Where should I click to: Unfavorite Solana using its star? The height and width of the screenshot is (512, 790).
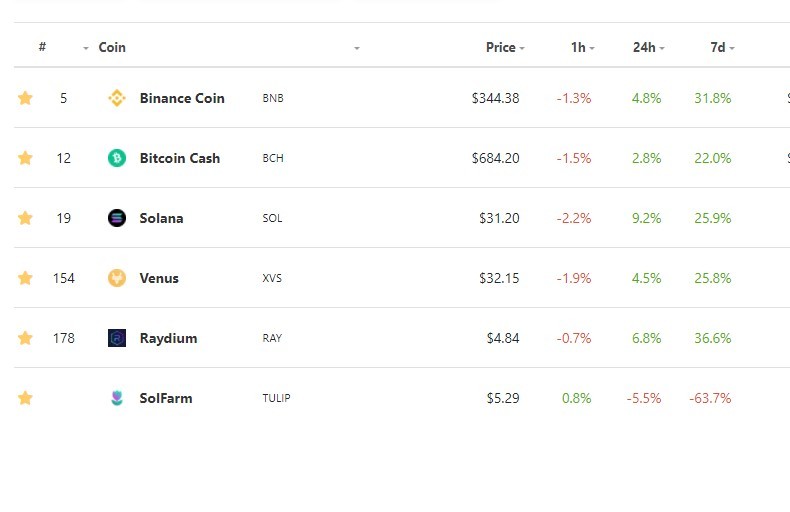tap(25, 217)
